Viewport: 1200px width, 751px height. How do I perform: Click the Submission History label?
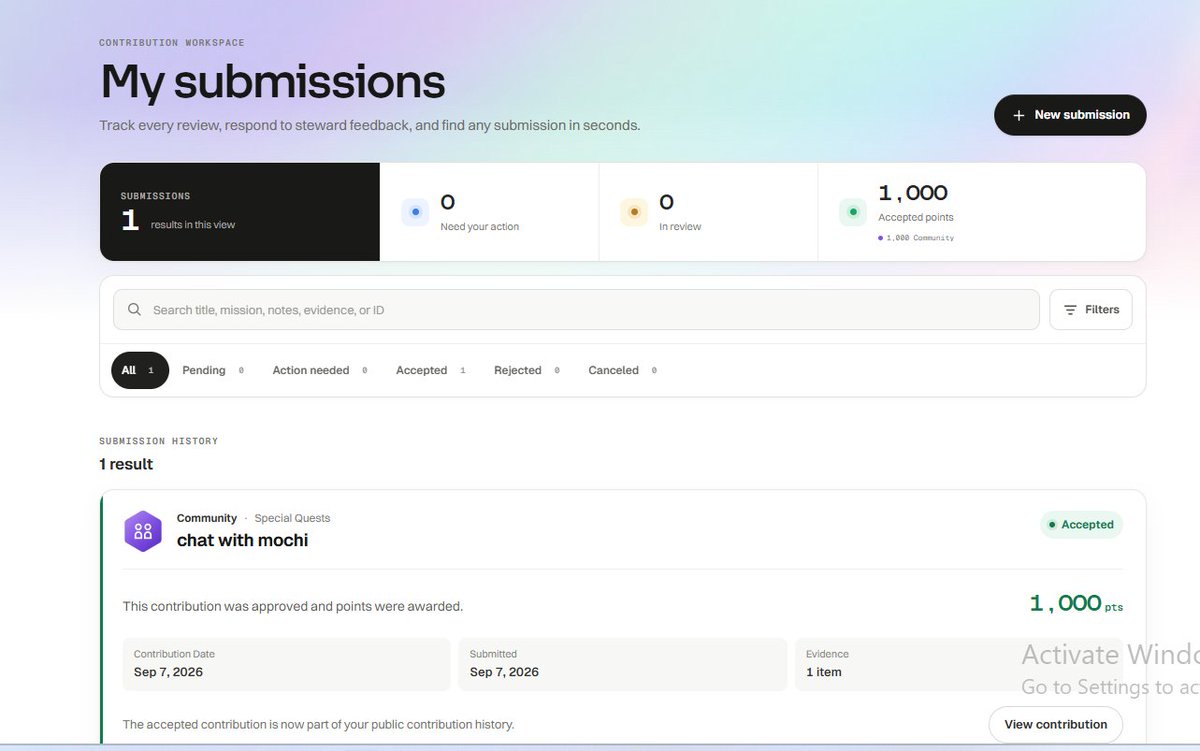(158, 441)
